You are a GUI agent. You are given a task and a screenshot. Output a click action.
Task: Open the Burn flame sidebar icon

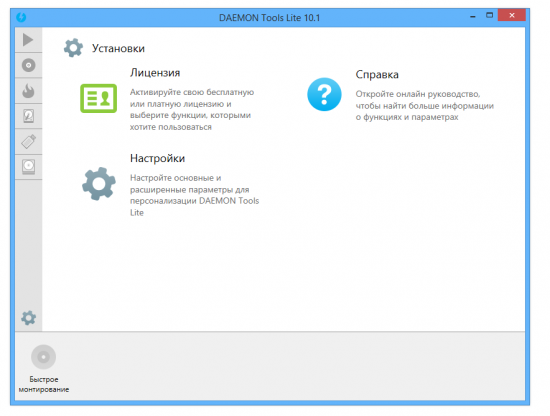28,90
